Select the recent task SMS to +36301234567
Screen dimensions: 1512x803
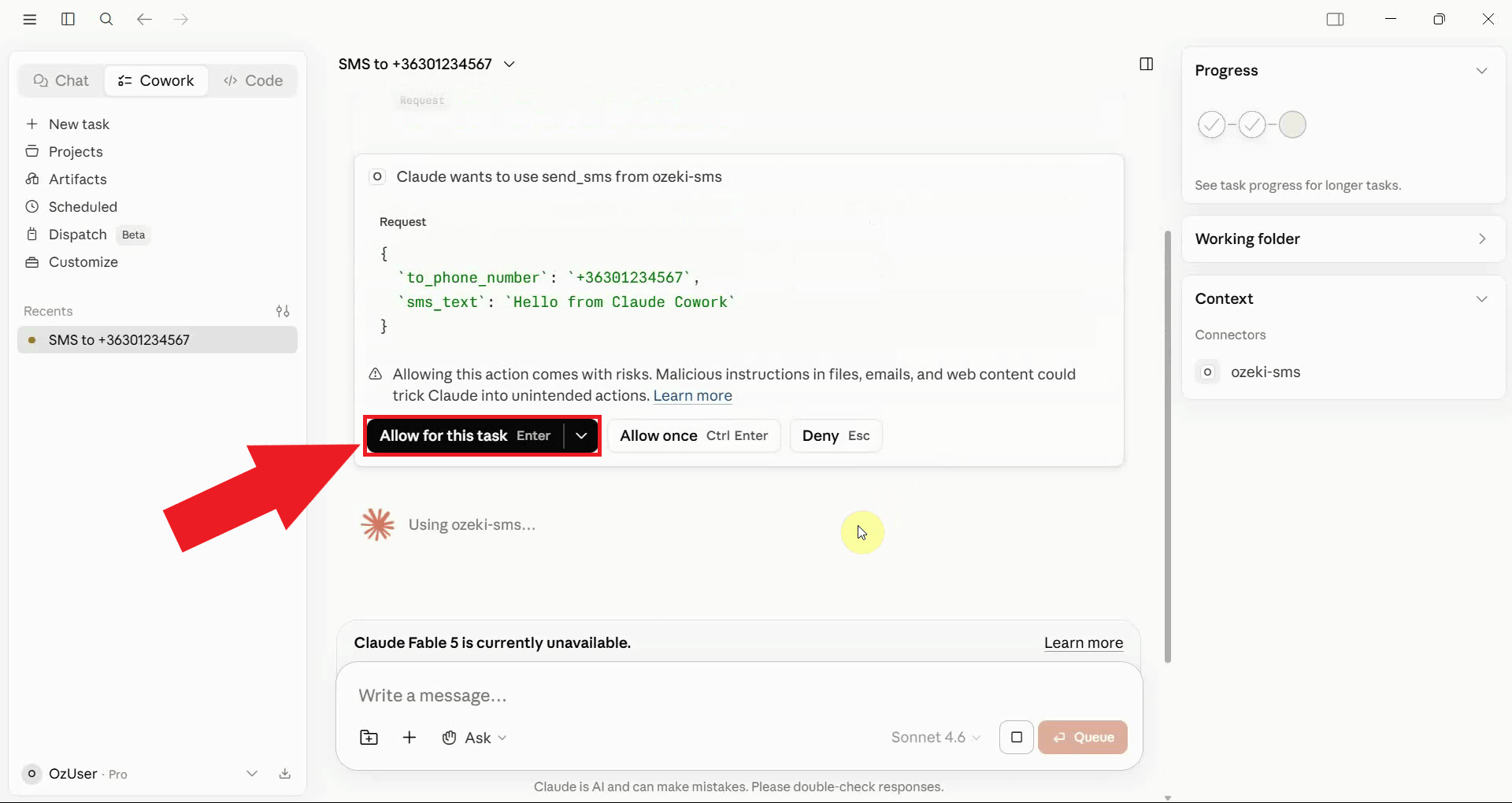(x=157, y=340)
